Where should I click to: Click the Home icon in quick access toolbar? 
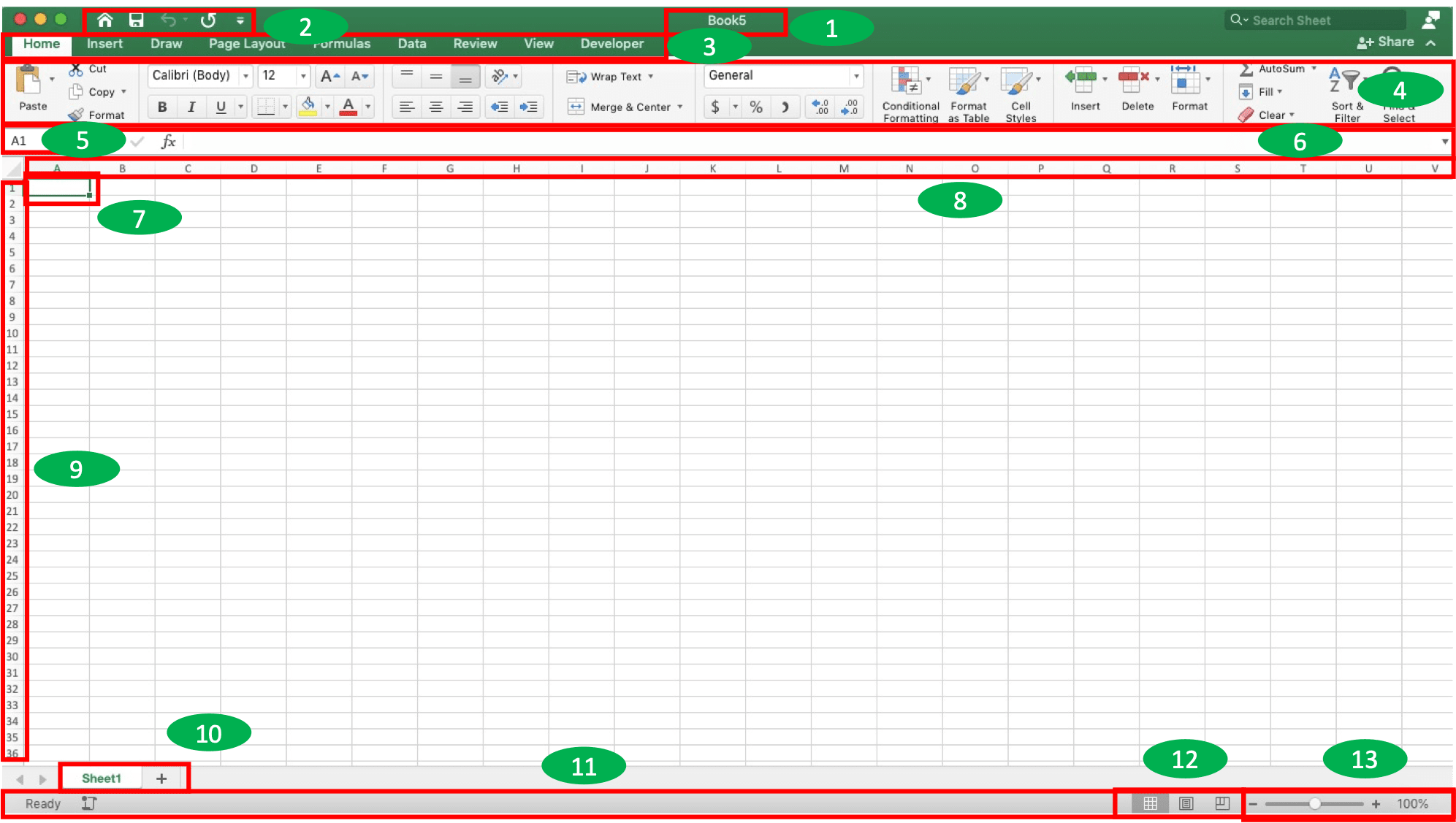tap(105, 20)
